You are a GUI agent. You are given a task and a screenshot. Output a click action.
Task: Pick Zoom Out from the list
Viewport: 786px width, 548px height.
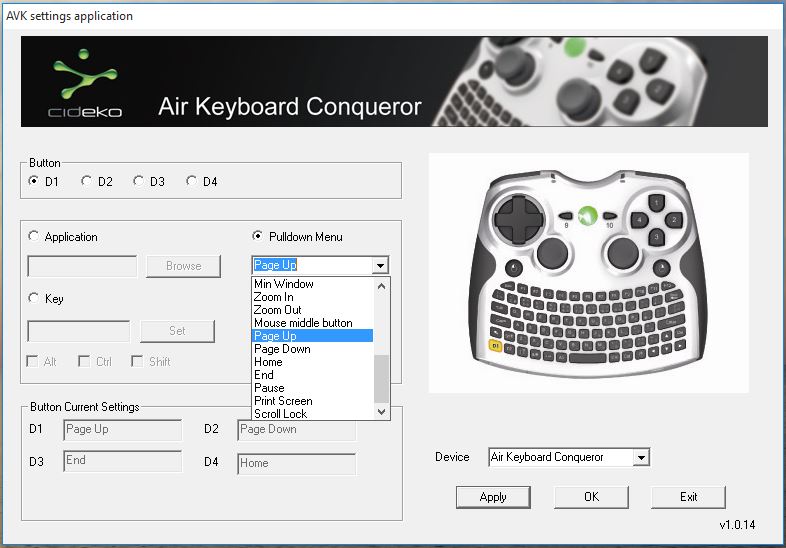click(x=313, y=310)
